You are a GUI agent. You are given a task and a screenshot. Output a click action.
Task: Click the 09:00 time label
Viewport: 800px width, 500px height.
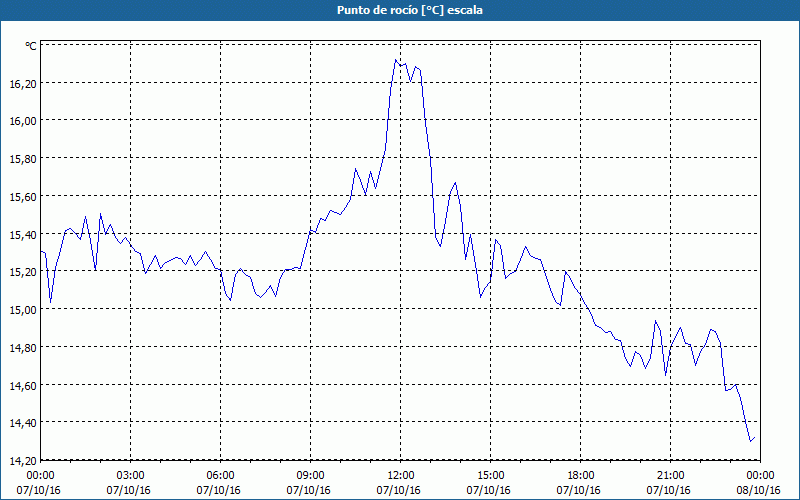coord(310,476)
